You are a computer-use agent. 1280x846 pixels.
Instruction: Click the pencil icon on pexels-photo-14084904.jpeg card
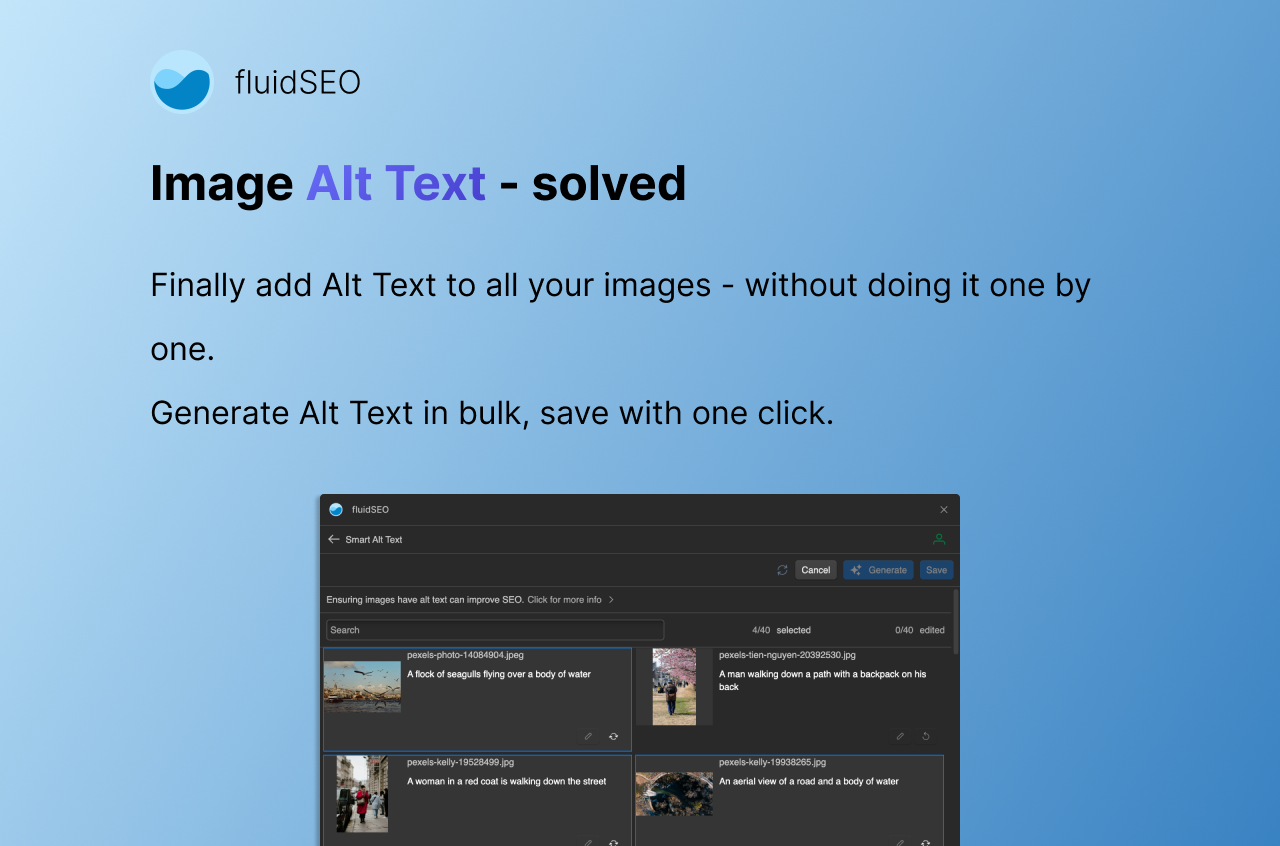tap(588, 736)
